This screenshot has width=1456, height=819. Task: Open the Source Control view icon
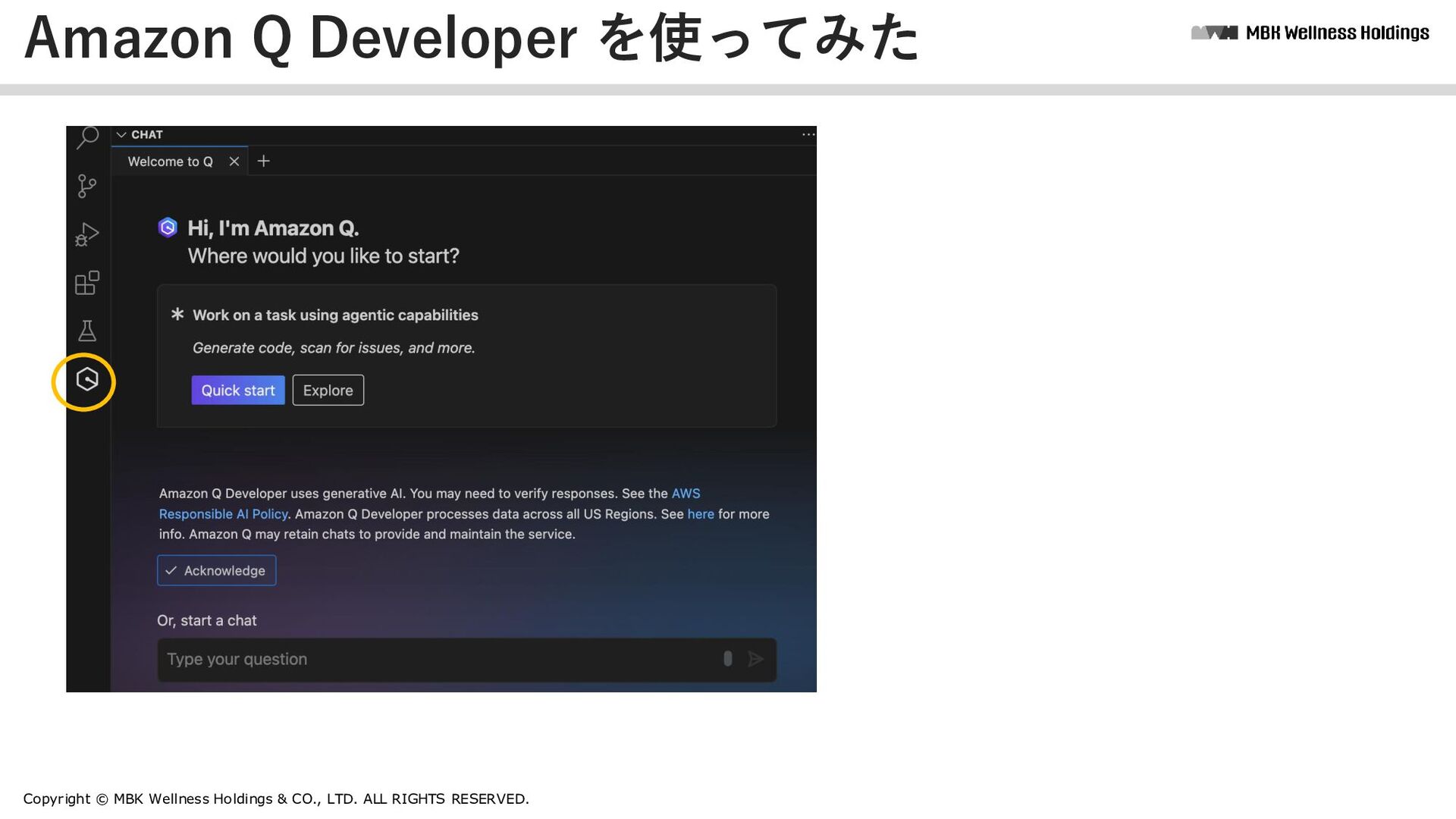87,186
